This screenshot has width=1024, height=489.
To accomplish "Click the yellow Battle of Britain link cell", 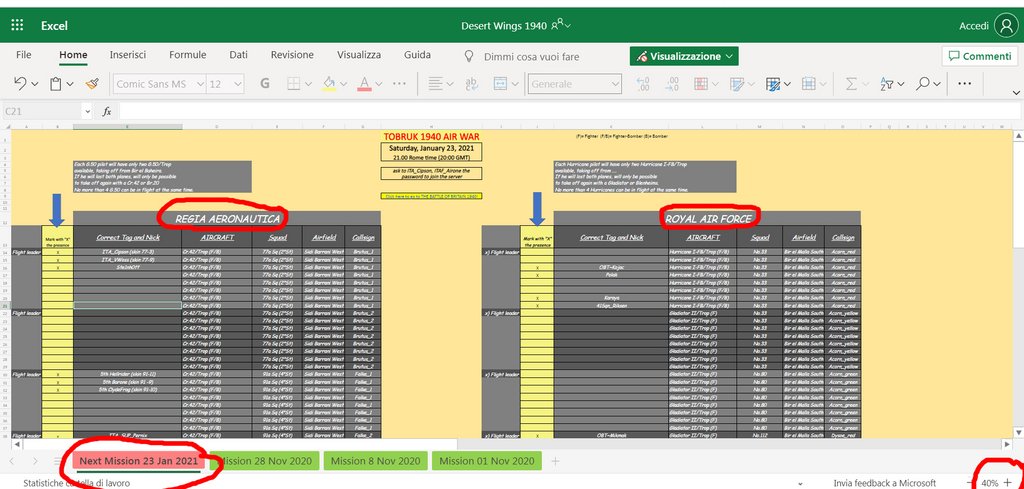I will pos(432,196).
